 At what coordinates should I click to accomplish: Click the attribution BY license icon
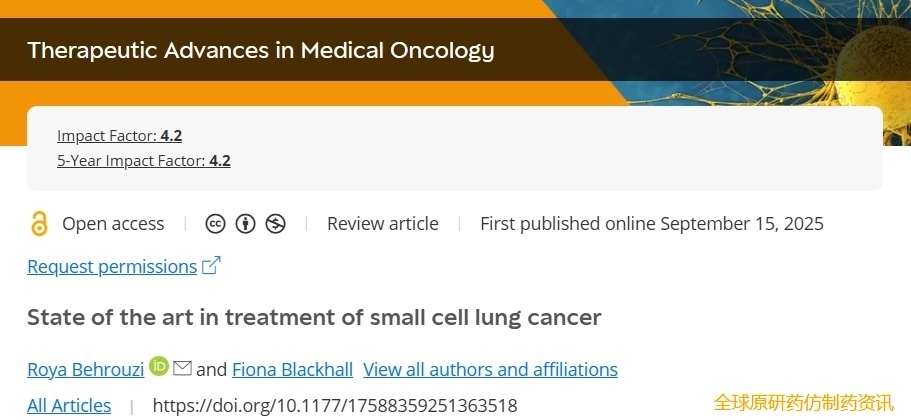point(245,224)
